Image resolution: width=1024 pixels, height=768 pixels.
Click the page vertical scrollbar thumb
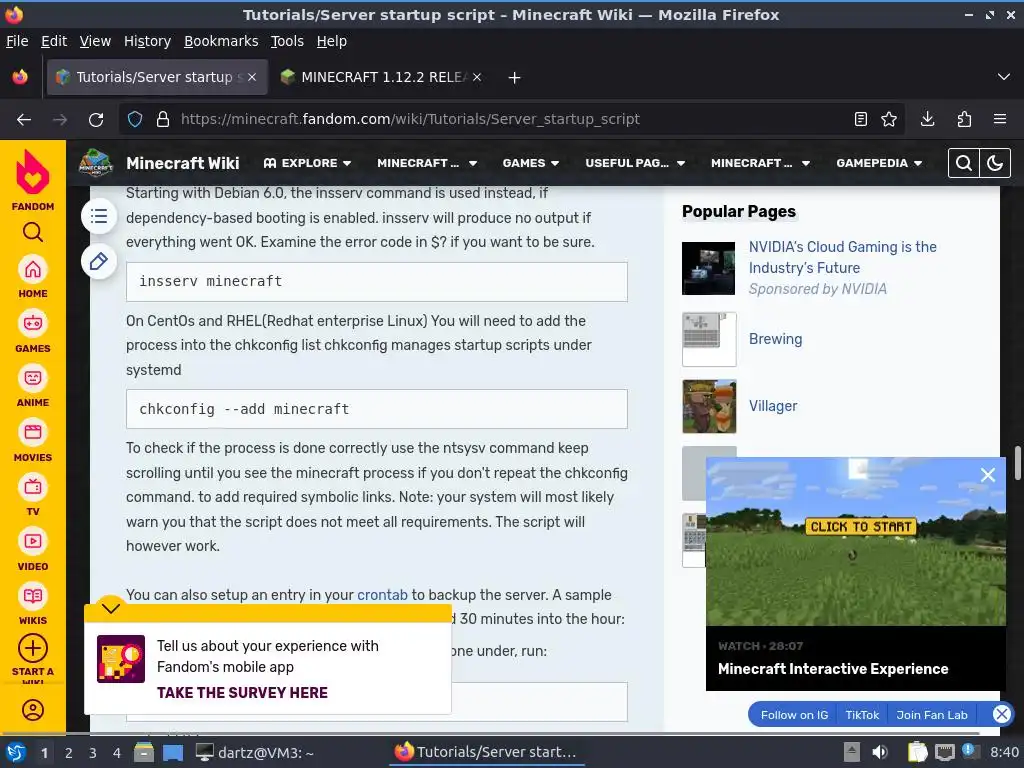click(1017, 463)
